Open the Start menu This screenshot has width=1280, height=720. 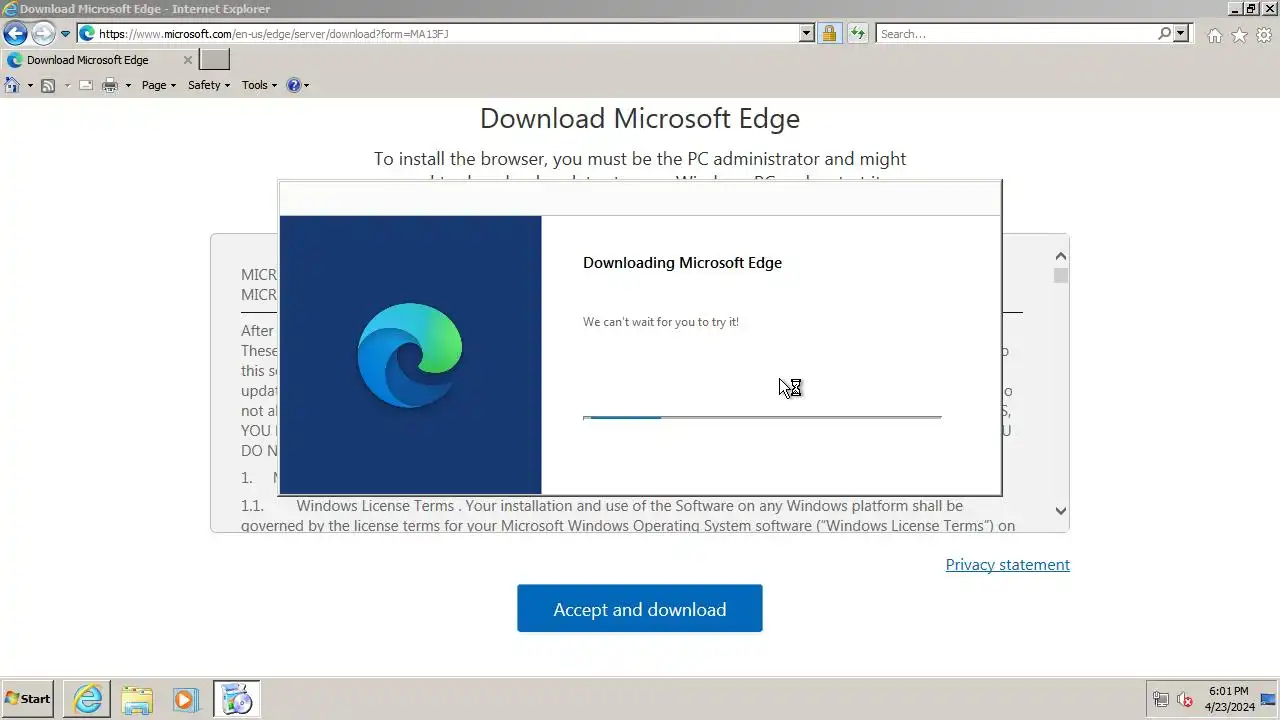click(28, 699)
